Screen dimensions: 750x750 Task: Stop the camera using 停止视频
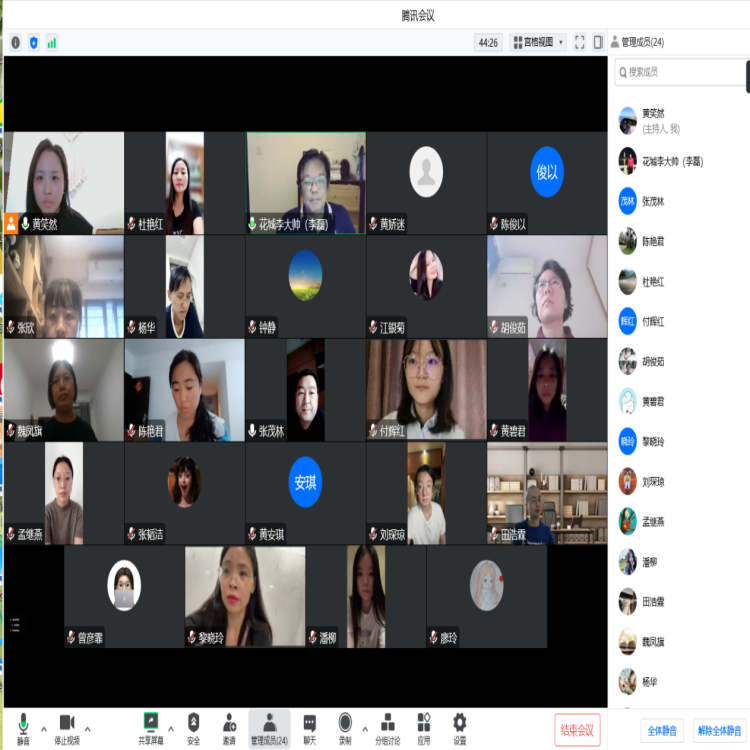coord(67,727)
